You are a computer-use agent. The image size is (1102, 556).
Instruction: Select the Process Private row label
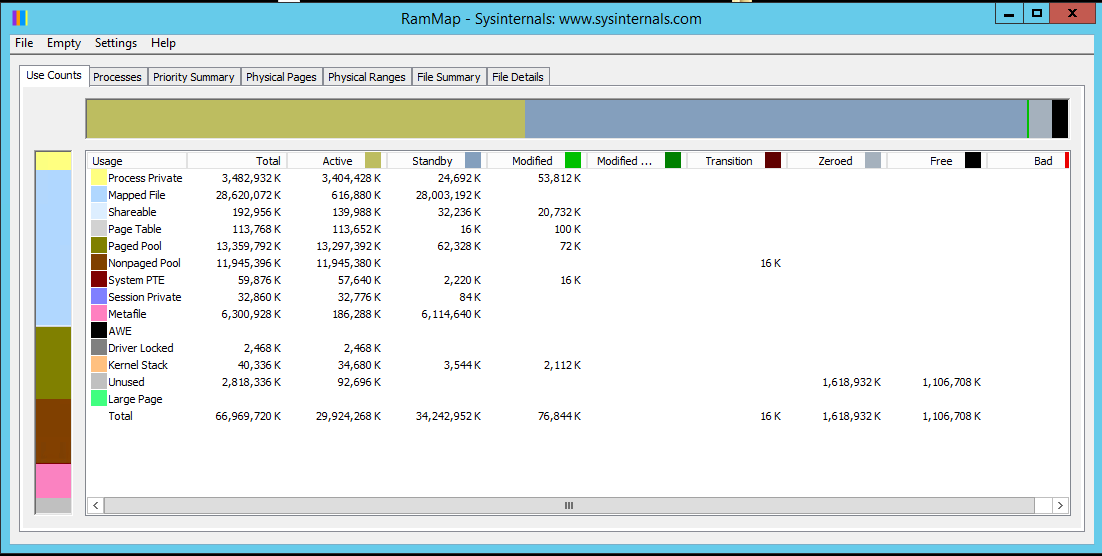(x=145, y=178)
